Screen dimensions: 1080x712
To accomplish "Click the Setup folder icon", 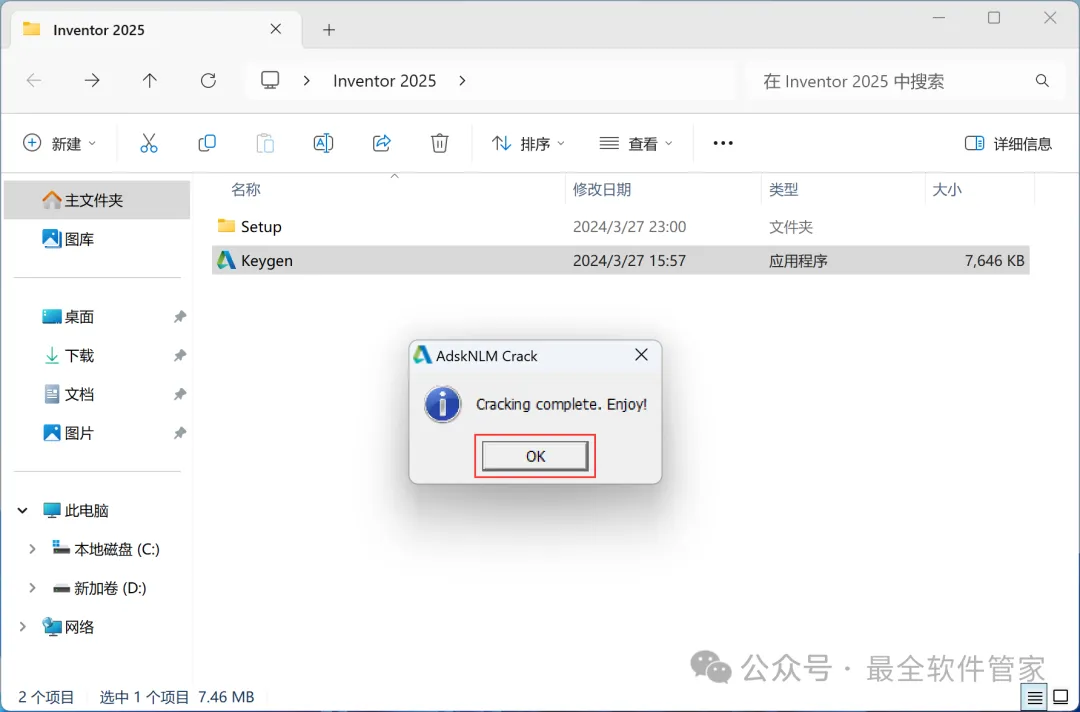I will pos(226,226).
